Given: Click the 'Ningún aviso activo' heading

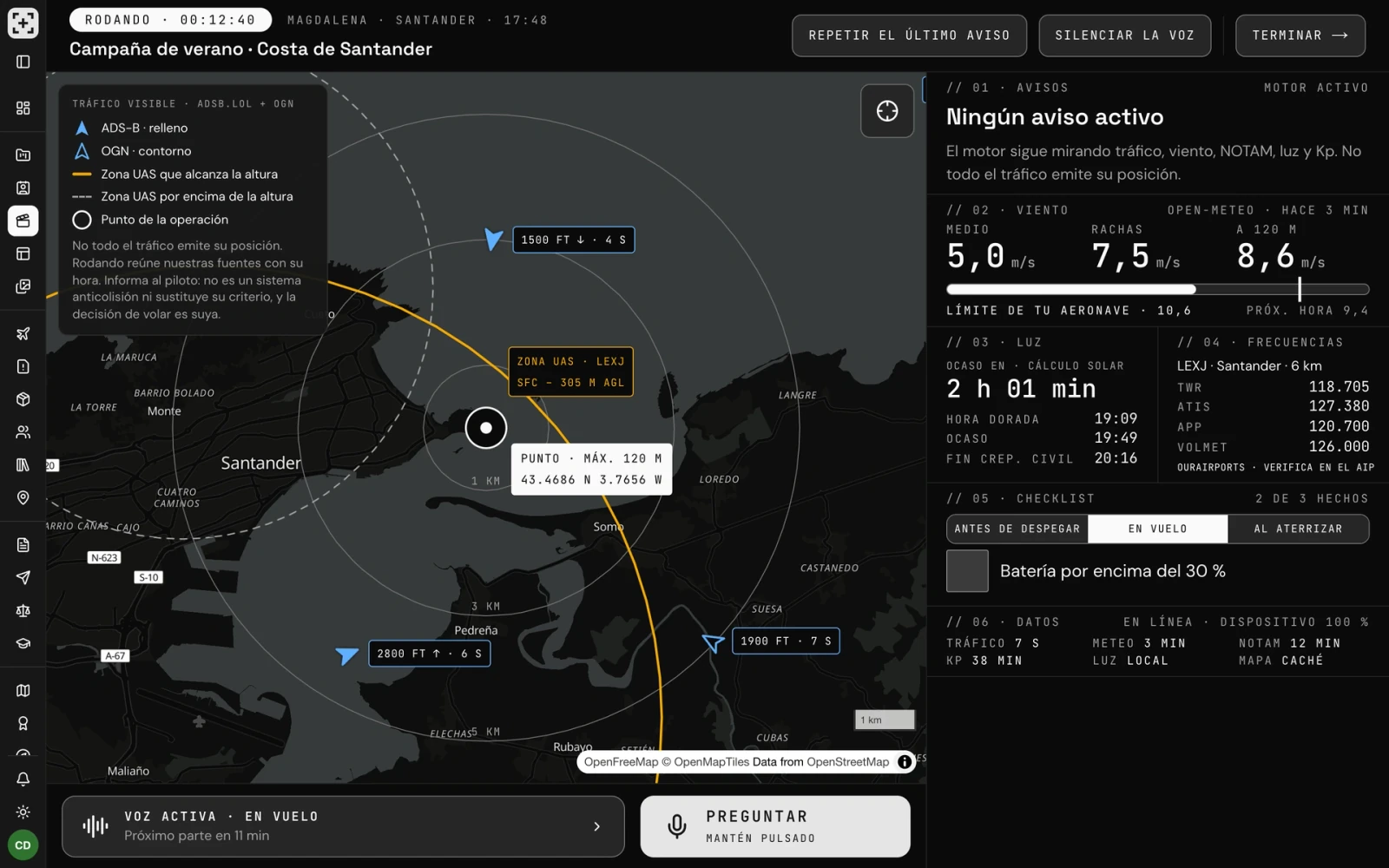Looking at the screenshot, I should pos(1055,117).
